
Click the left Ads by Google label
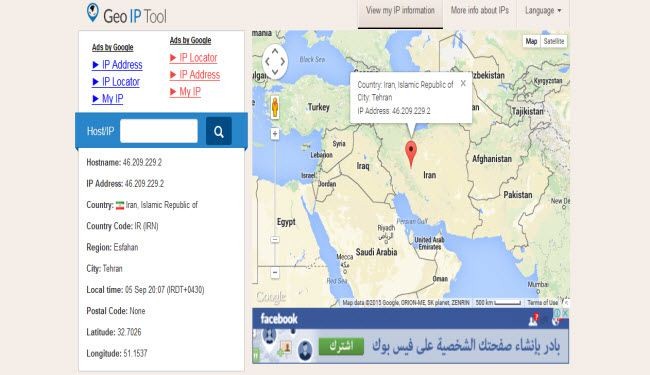(112, 47)
